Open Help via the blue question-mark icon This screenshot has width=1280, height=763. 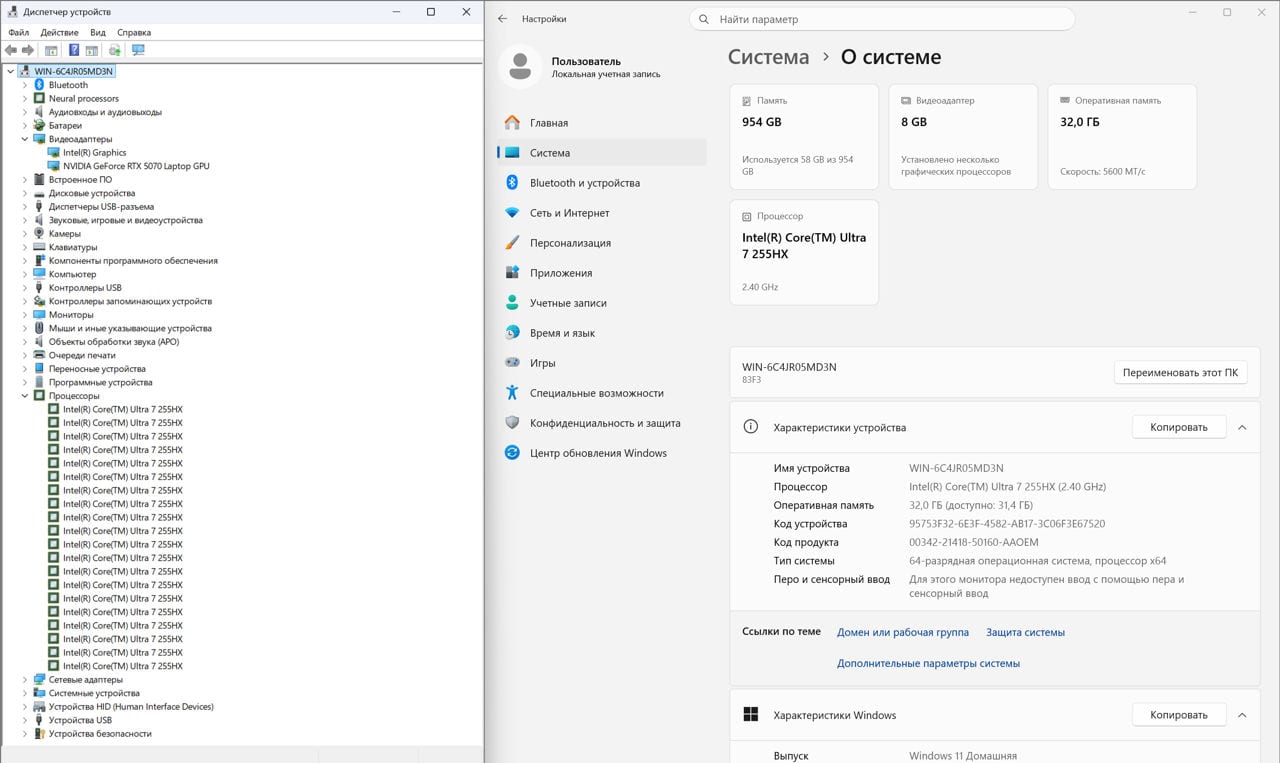click(74, 50)
